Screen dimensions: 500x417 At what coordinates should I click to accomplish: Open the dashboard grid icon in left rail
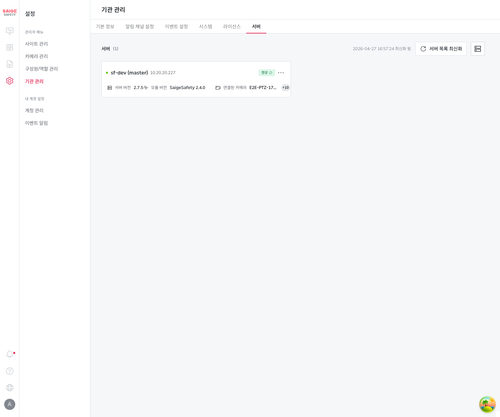pyautogui.click(x=10, y=47)
